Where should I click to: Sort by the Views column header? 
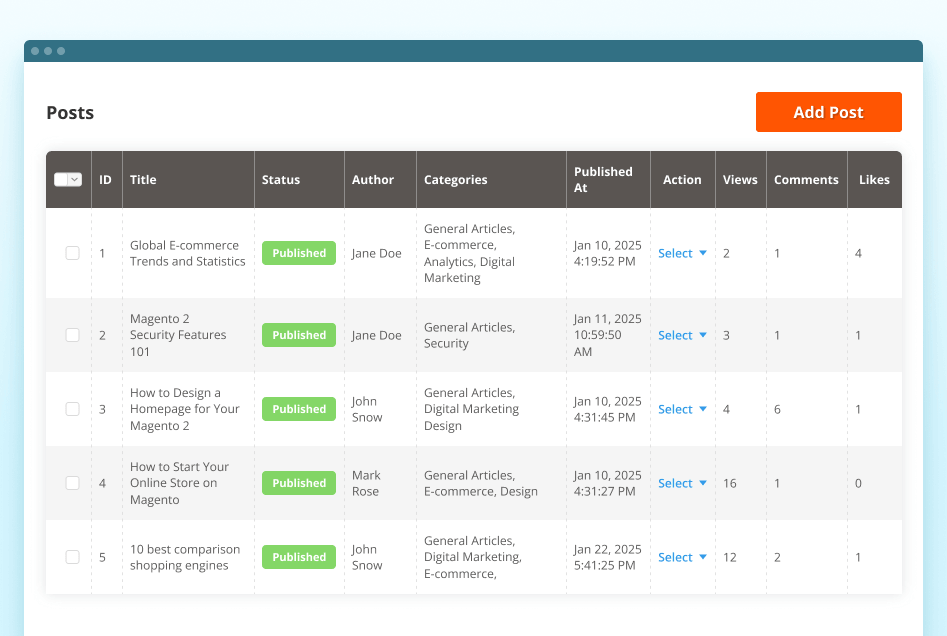pos(740,180)
